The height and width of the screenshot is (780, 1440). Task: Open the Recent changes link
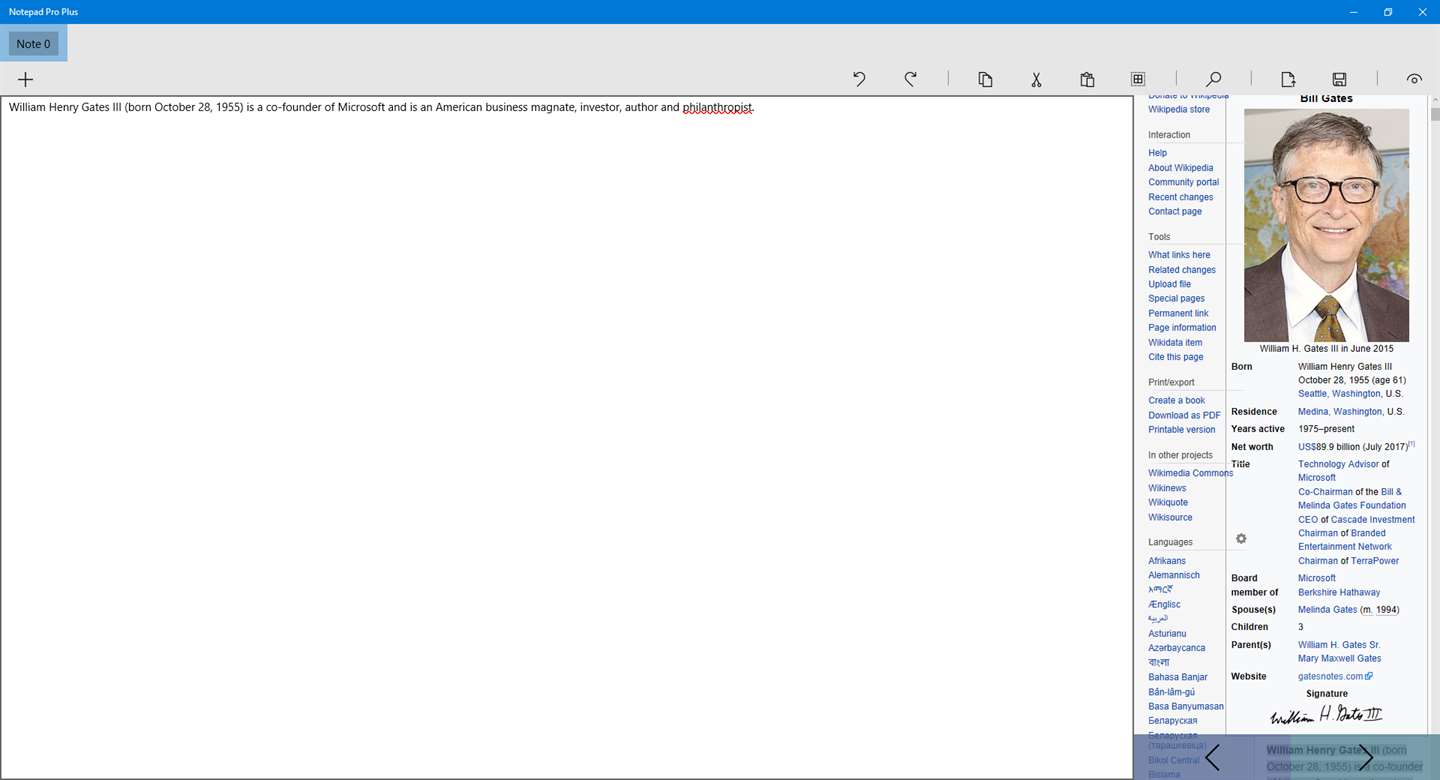(x=1180, y=197)
